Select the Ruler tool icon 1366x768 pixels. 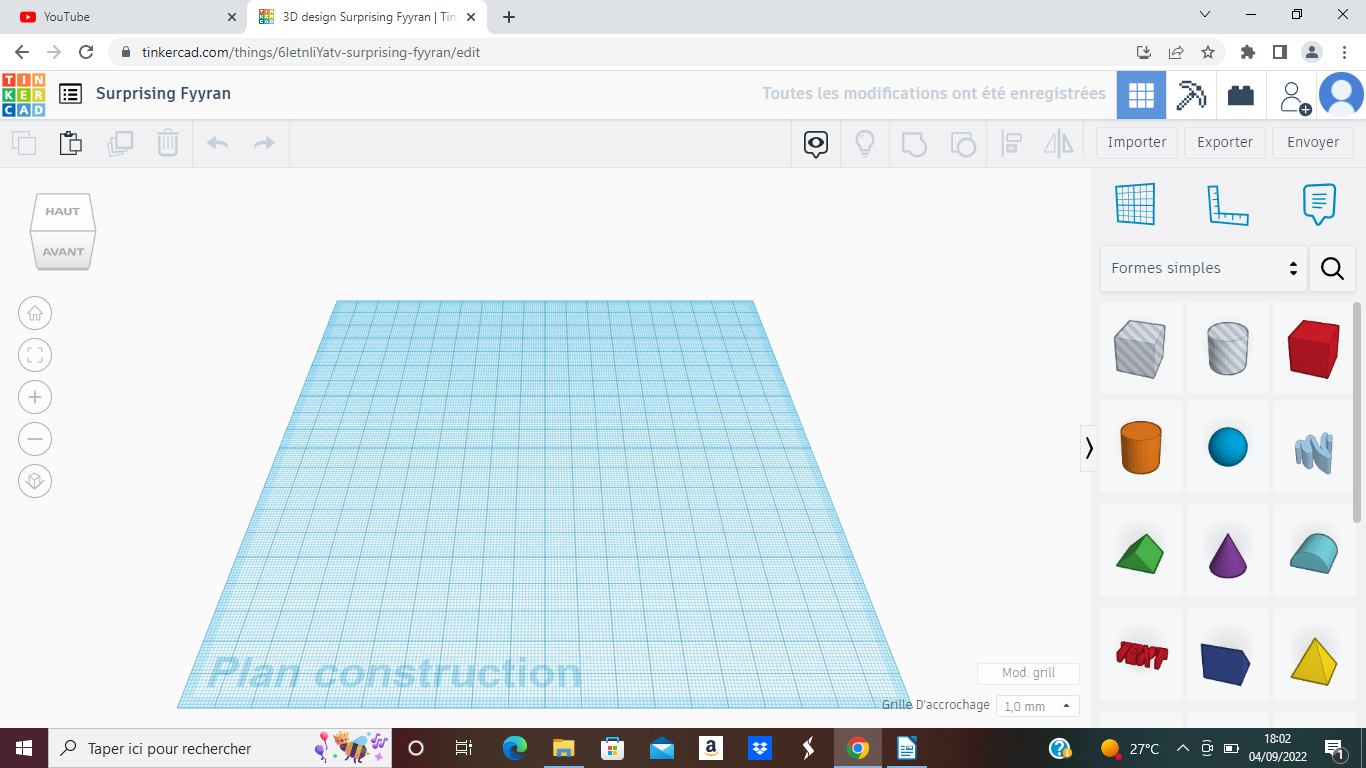[x=1228, y=204]
